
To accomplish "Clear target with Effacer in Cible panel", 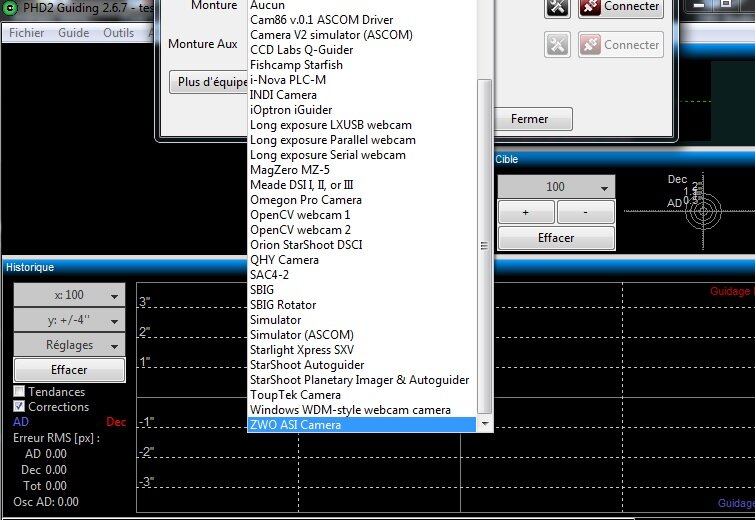I will [556, 238].
